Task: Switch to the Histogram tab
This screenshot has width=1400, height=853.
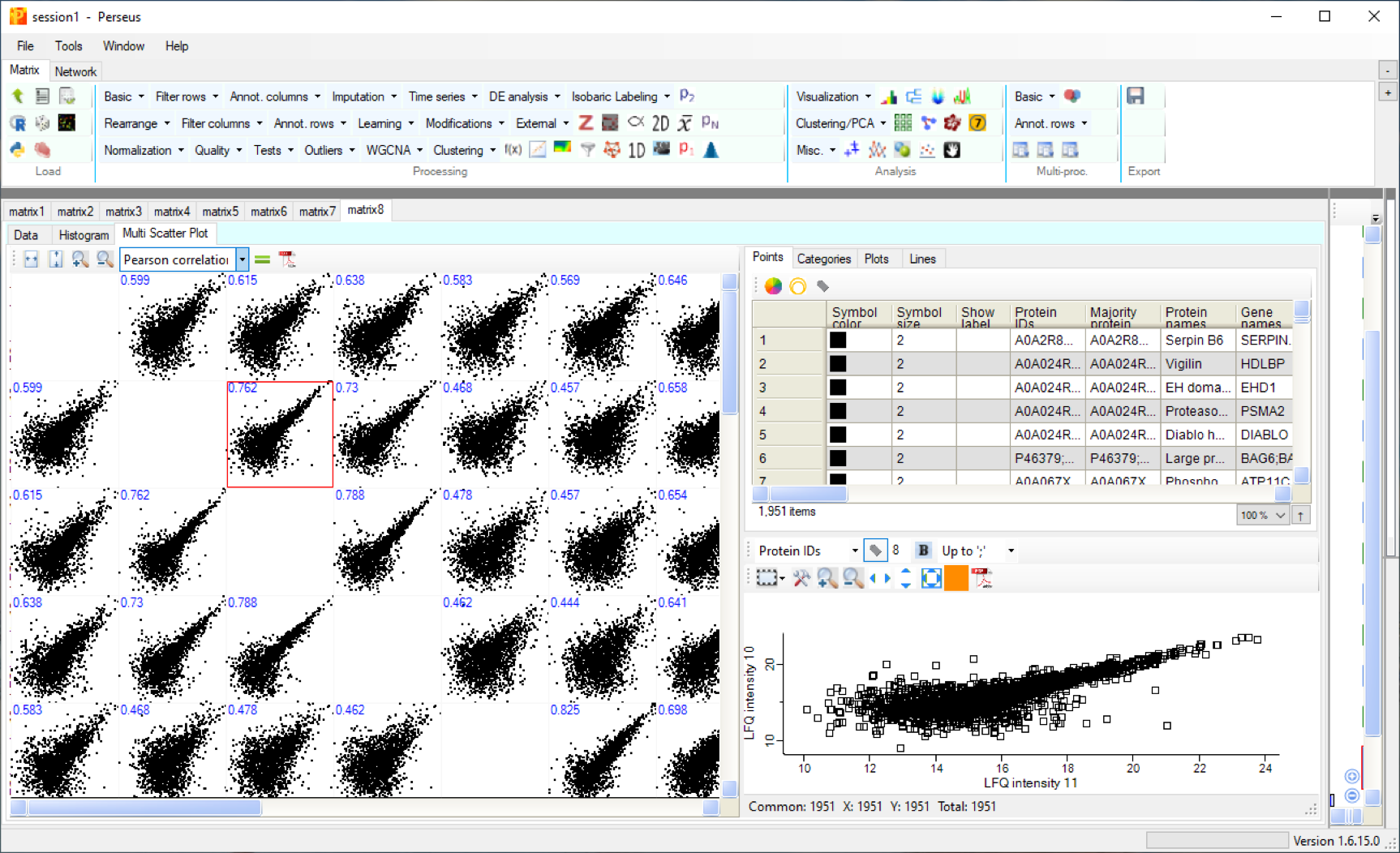Action: click(84, 234)
